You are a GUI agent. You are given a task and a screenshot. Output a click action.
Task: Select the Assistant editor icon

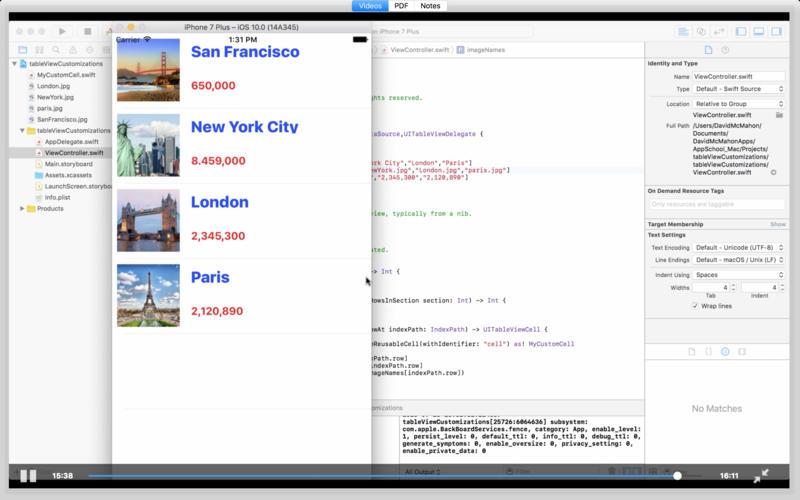701,32
